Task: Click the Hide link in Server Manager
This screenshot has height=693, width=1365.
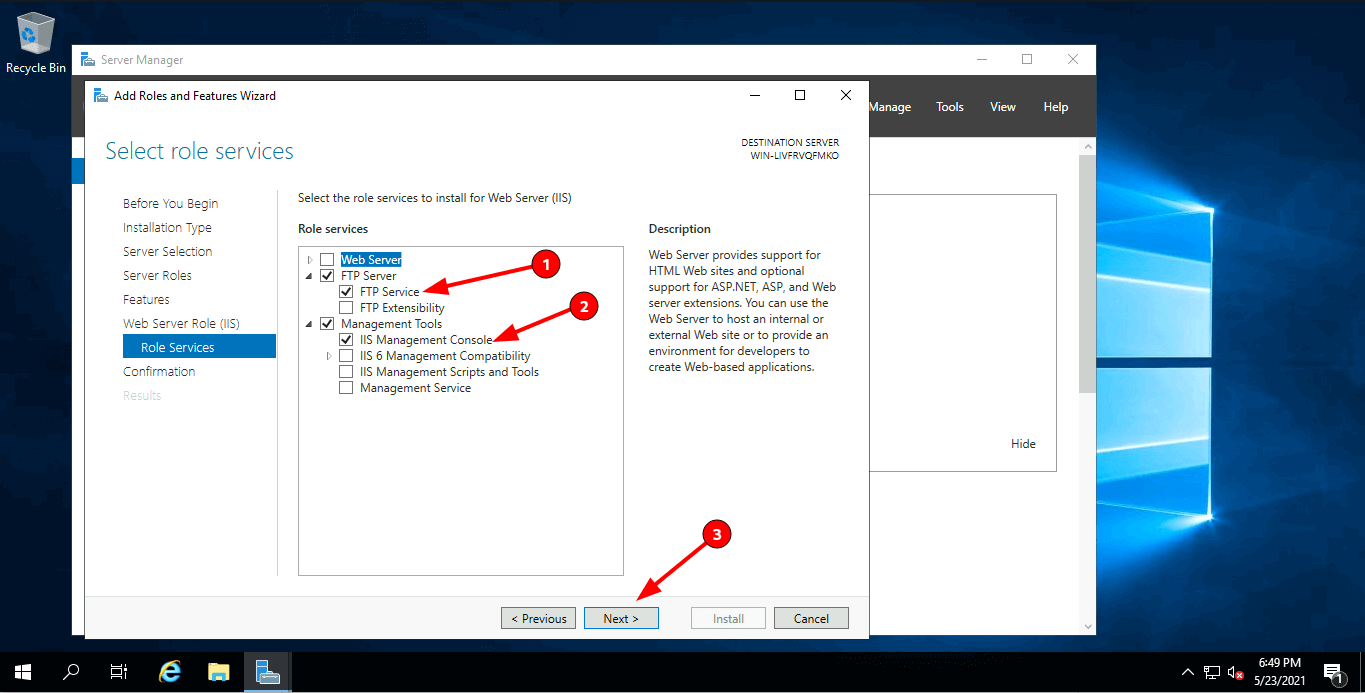Action: (1023, 444)
